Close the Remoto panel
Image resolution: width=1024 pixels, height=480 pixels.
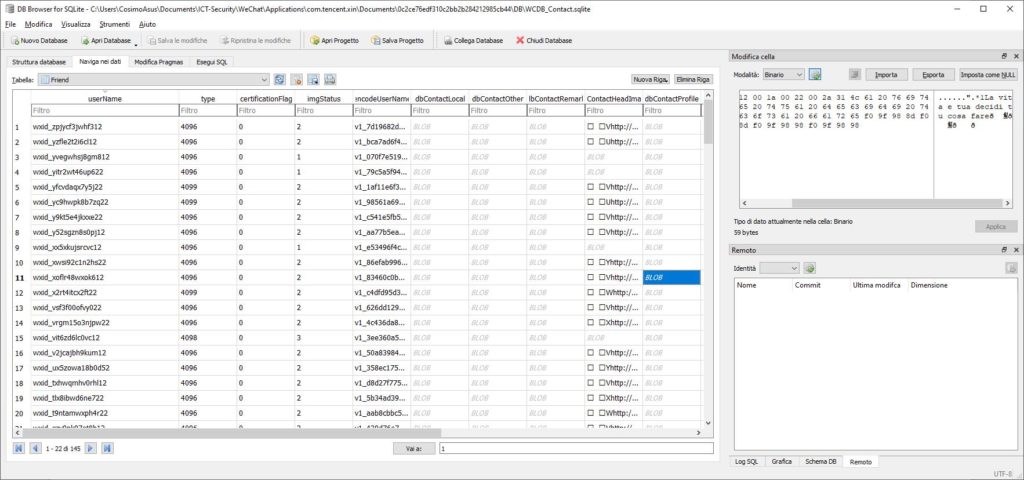tap(1016, 250)
